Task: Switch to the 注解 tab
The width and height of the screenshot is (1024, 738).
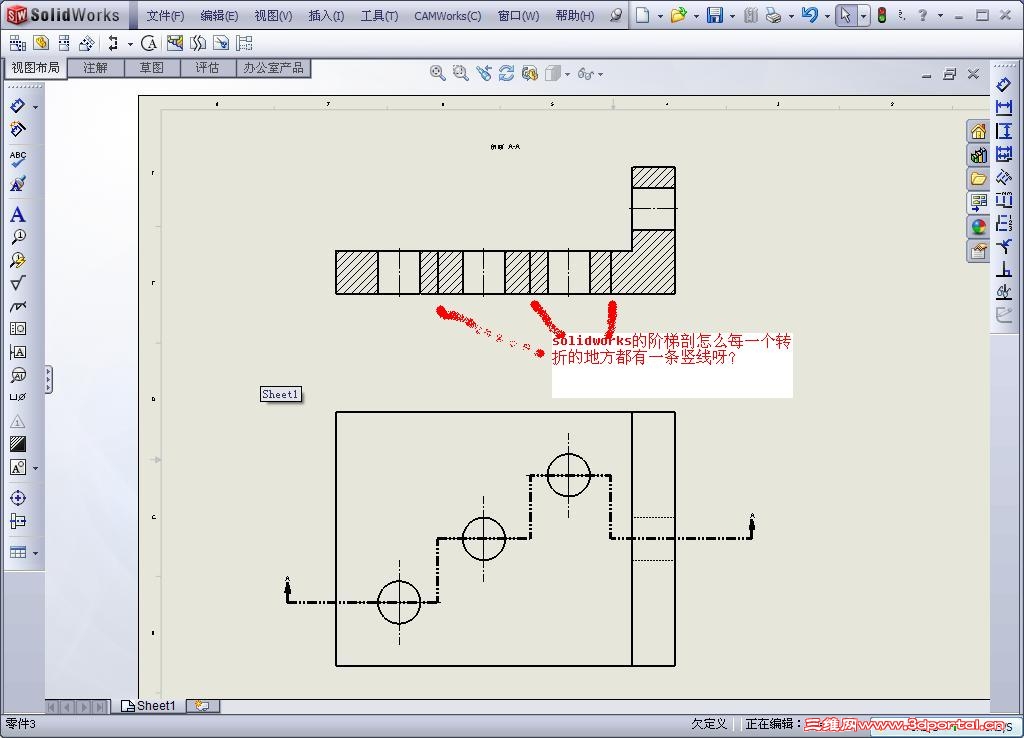Action: [95, 68]
